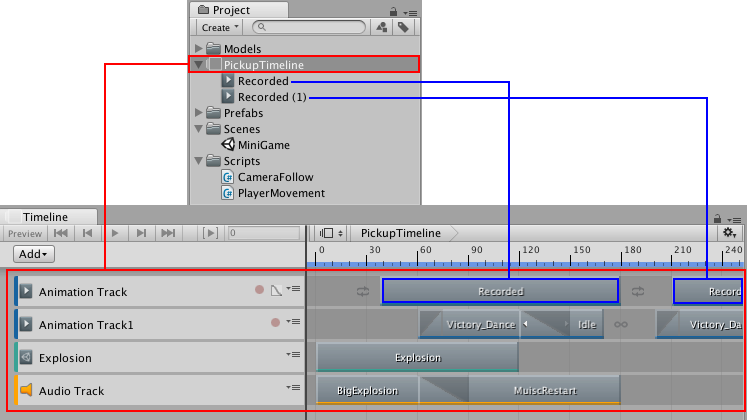Open the Timeline window options menu
Viewport: 747px width, 420px height.
coord(734,220)
